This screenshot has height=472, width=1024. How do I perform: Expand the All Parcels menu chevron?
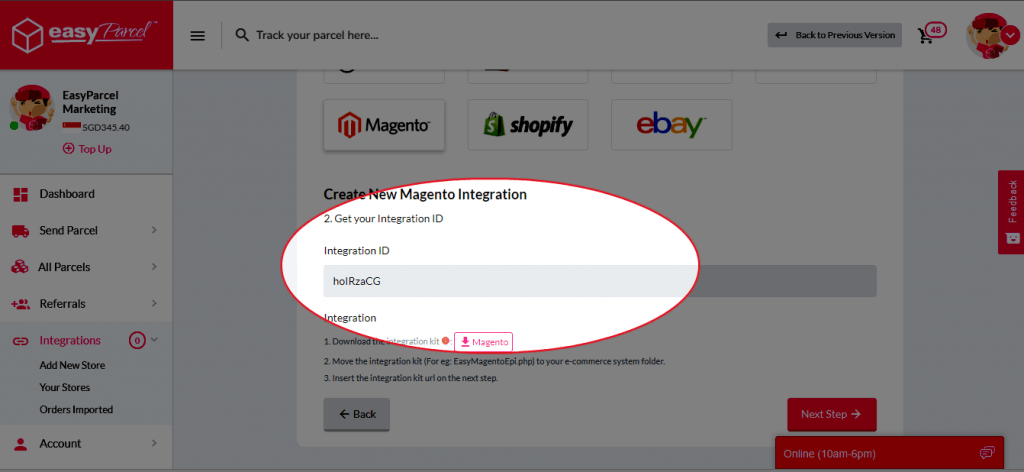tap(154, 267)
